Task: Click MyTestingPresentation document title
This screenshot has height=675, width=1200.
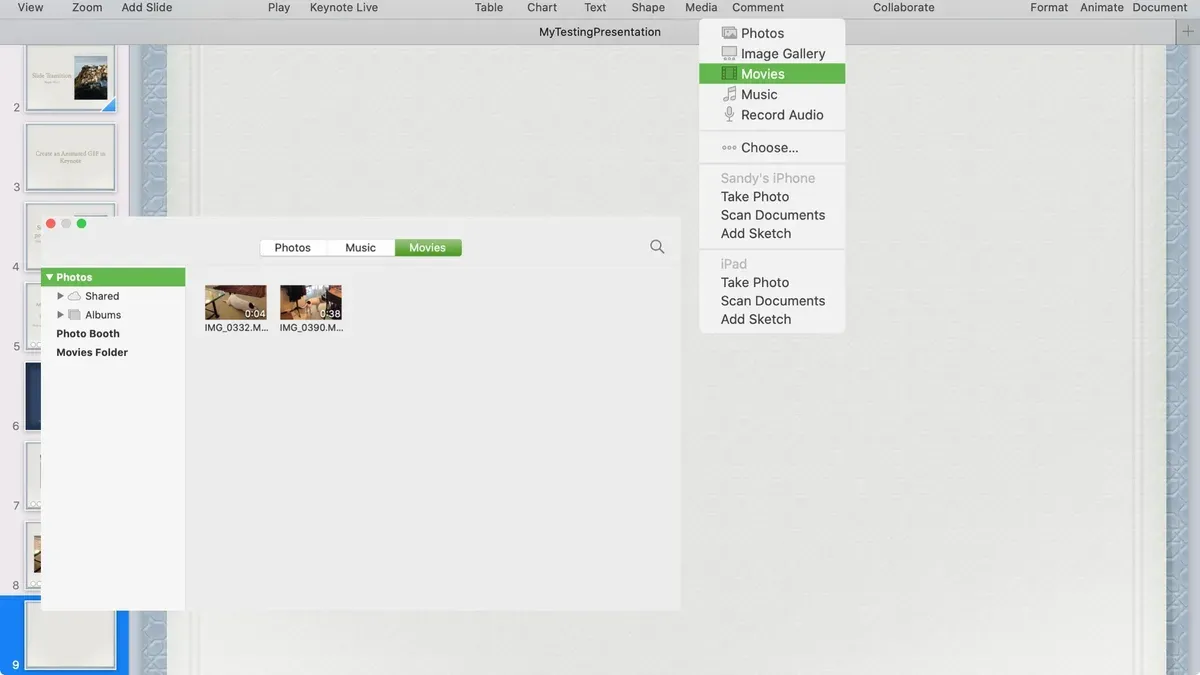Action: click(600, 32)
